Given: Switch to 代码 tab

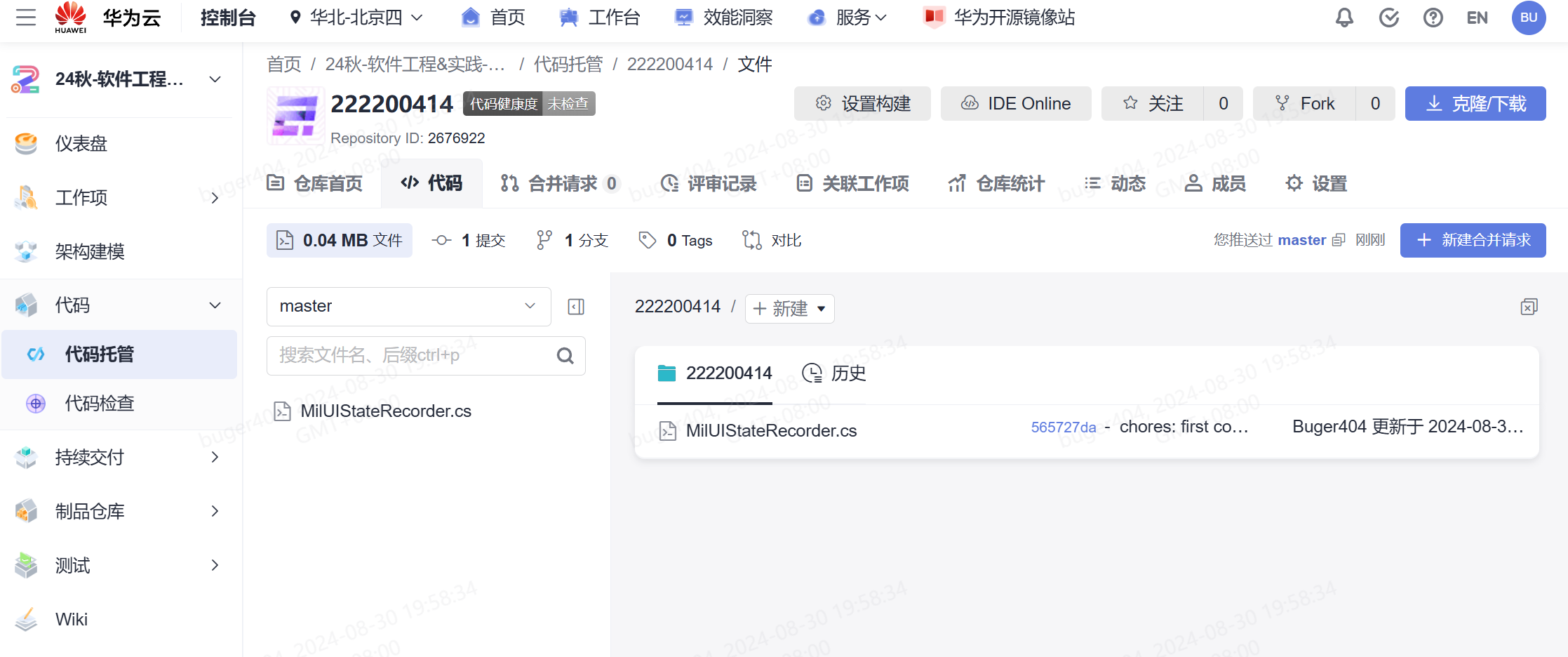Looking at the screenshot, I should point(431,184).
